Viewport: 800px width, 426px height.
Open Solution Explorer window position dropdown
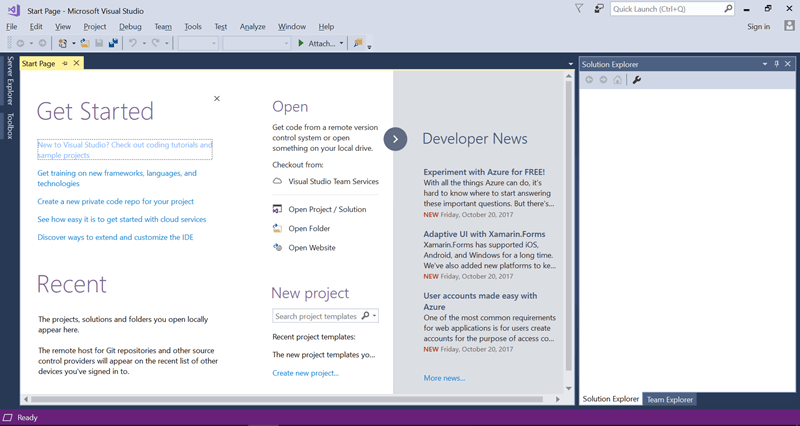(763, 64)
